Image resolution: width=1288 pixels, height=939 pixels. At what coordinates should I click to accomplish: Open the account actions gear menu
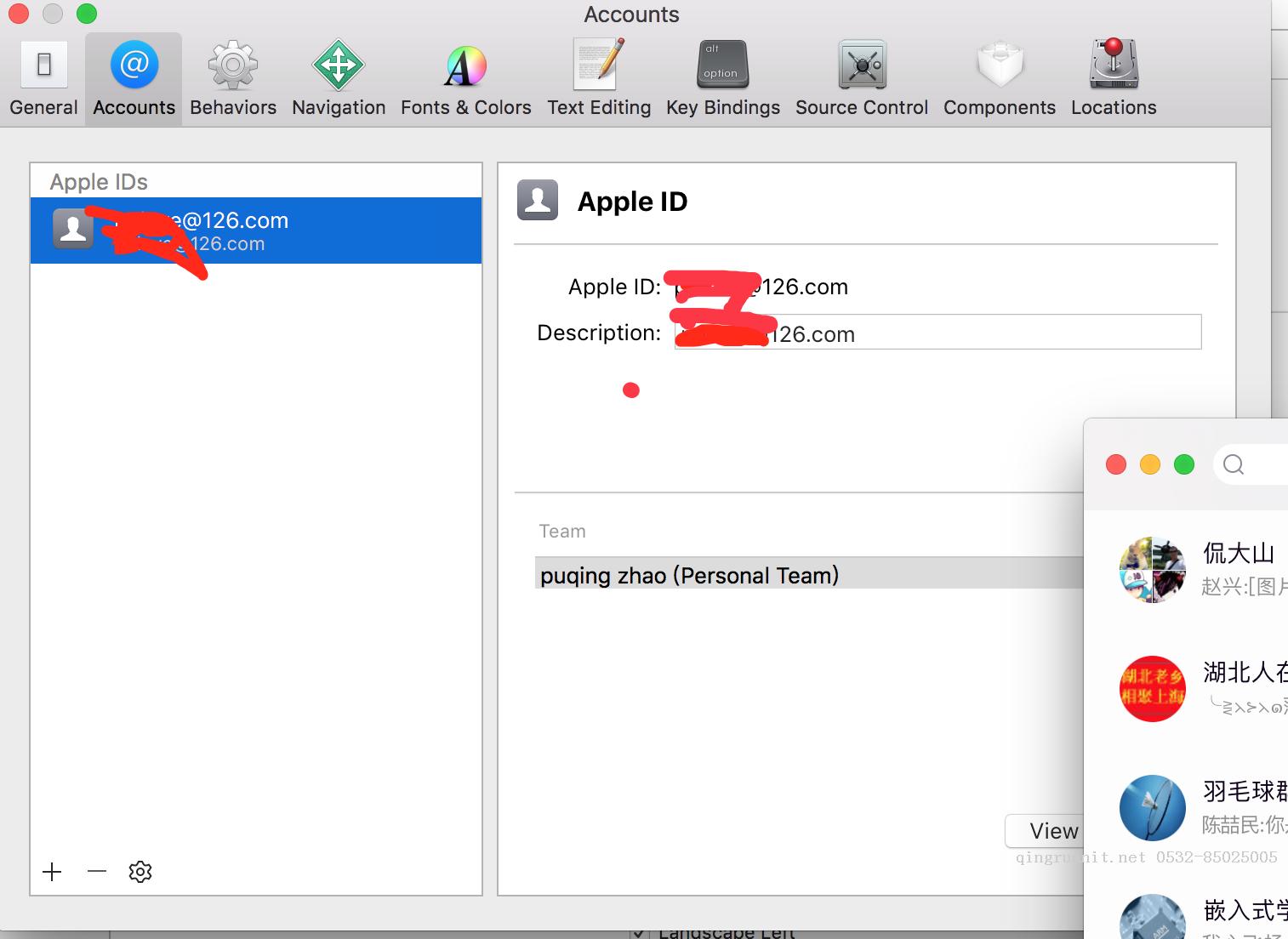(x=140, y=872)
